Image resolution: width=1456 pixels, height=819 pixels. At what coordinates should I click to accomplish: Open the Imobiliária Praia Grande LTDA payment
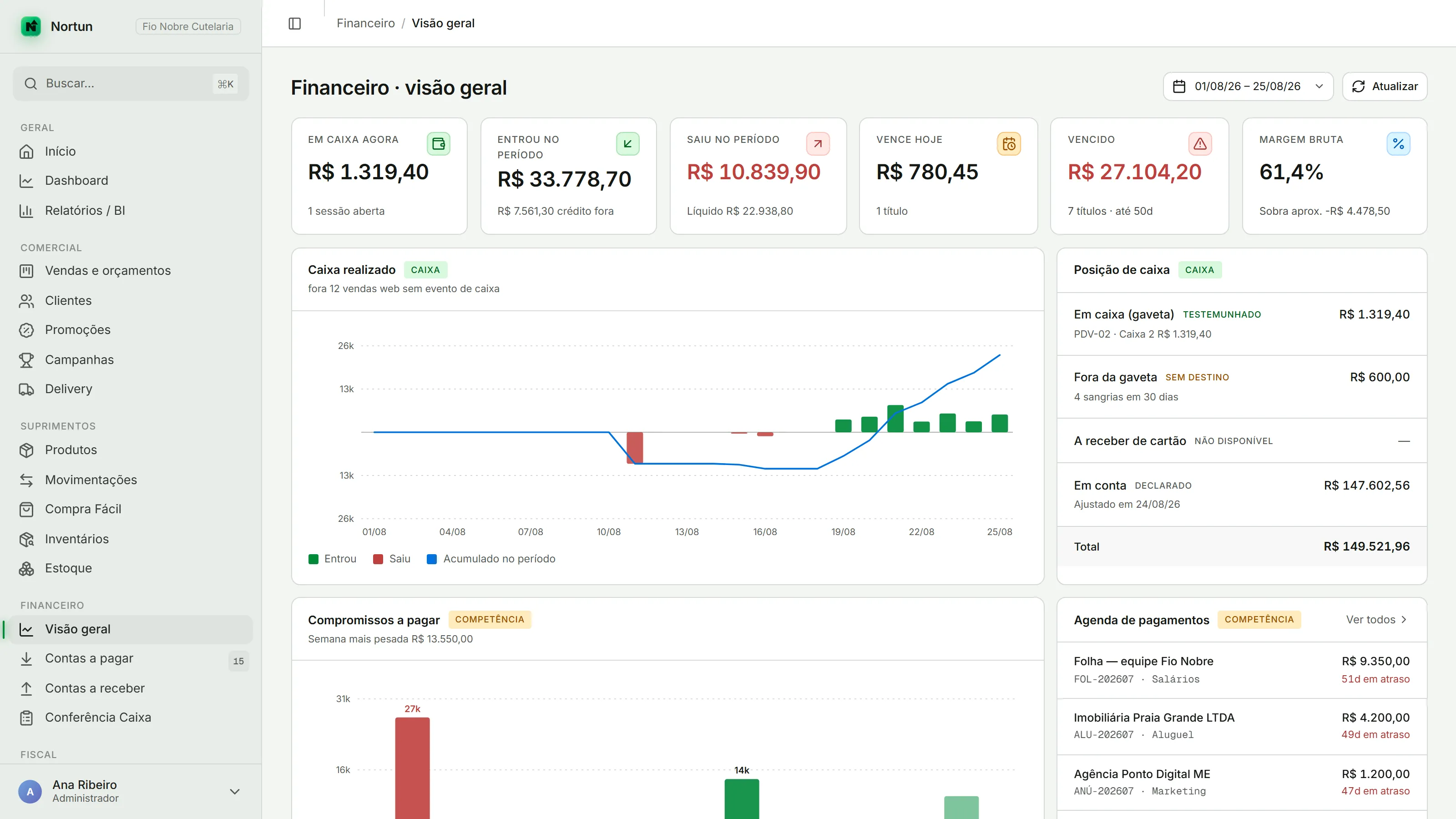point(1241,726)
